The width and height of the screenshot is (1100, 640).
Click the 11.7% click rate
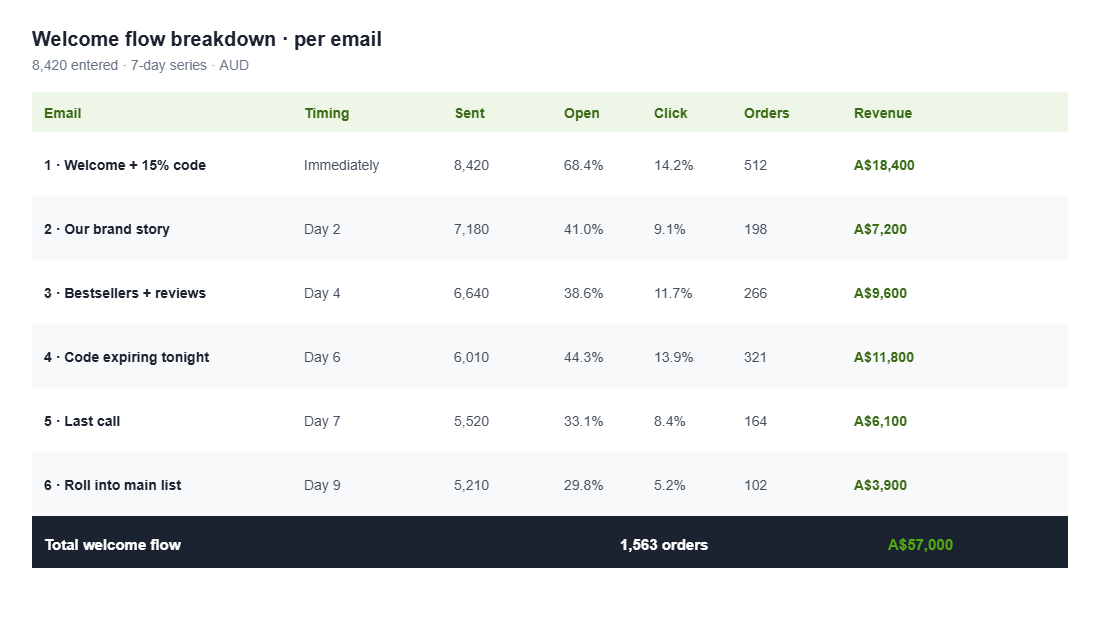click(673, 293)
